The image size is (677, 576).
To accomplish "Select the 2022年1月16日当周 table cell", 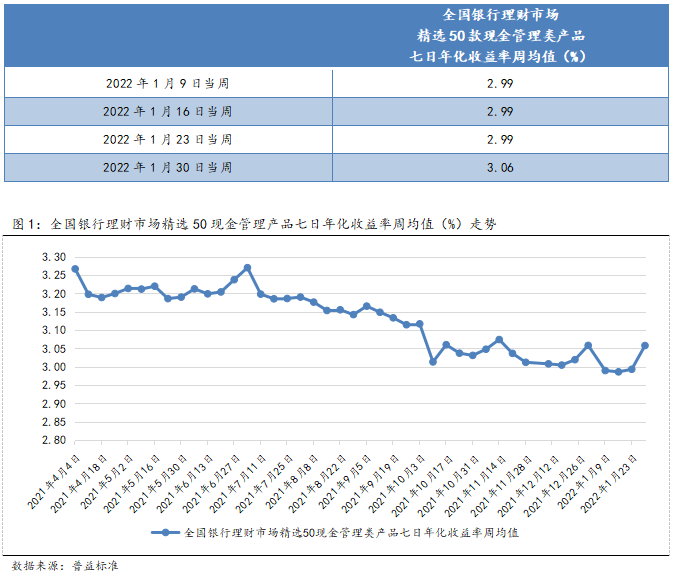I will coord(168,111).
